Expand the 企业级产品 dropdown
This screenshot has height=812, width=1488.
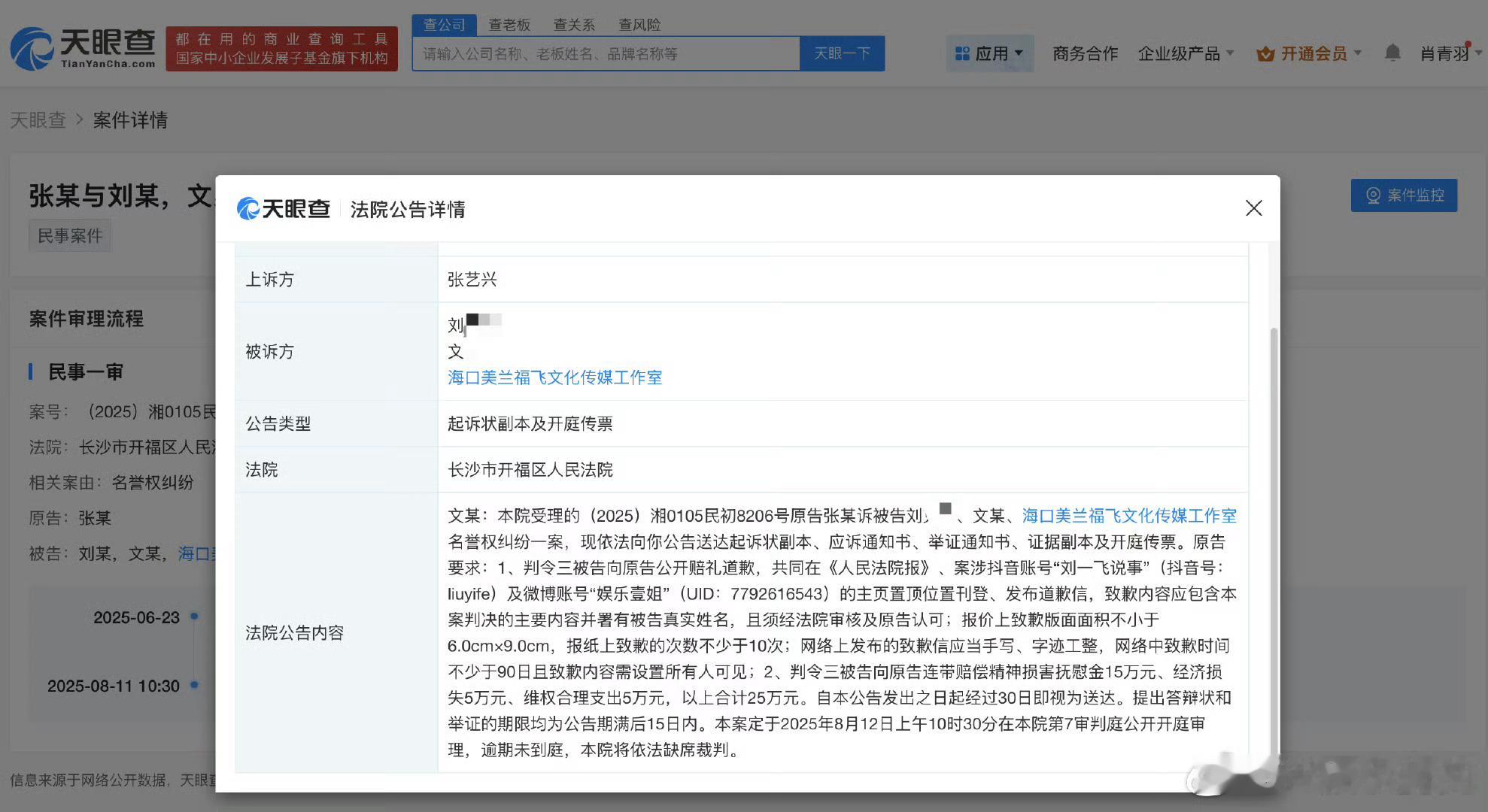[x=1186, y=53]
